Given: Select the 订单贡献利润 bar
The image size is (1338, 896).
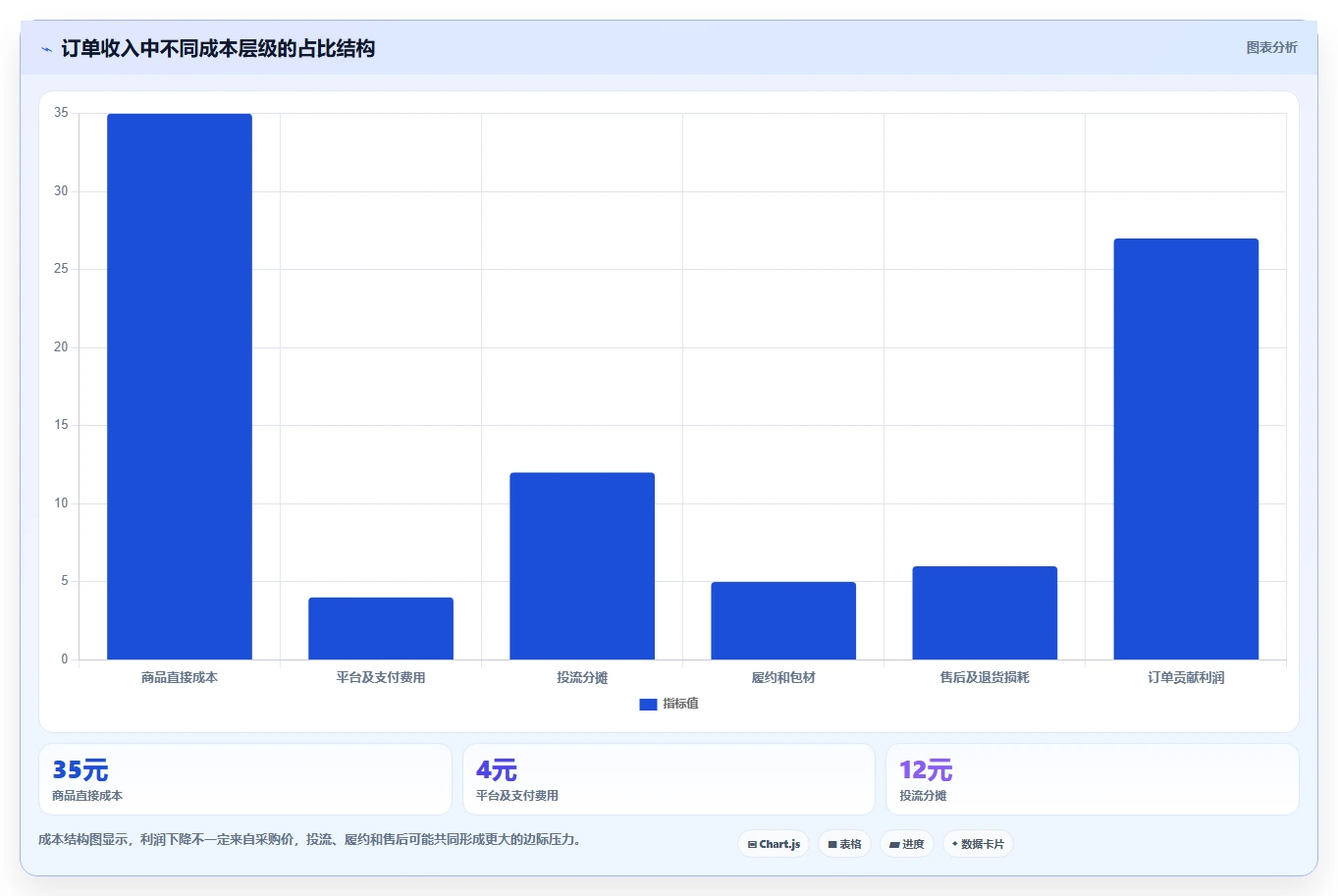Looking at the screenshot, I should coord(1186,448).
